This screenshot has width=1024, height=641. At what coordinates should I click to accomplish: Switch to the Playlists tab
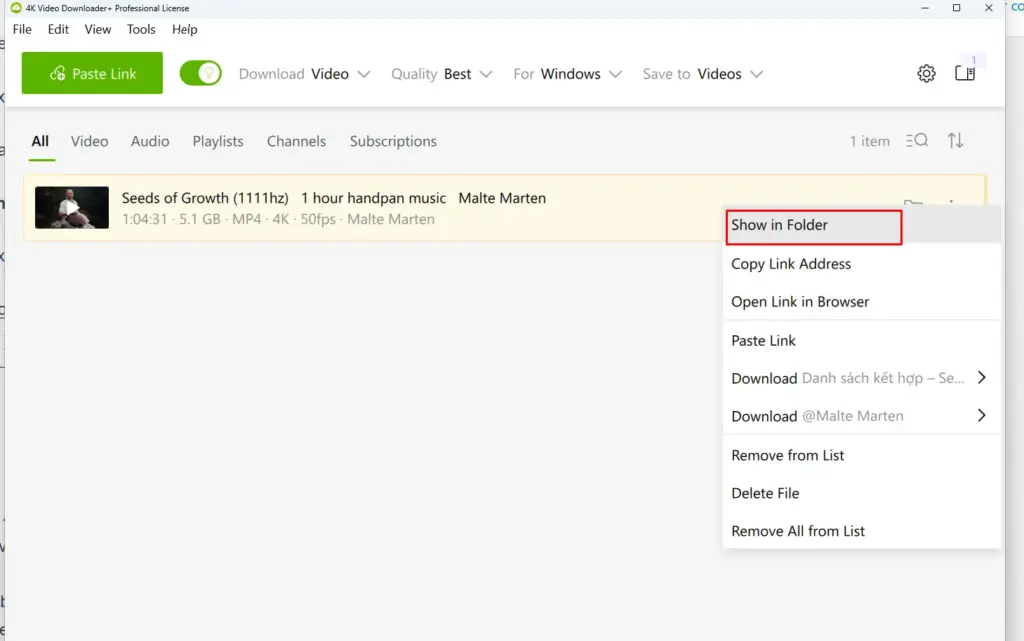coord(218,141)
